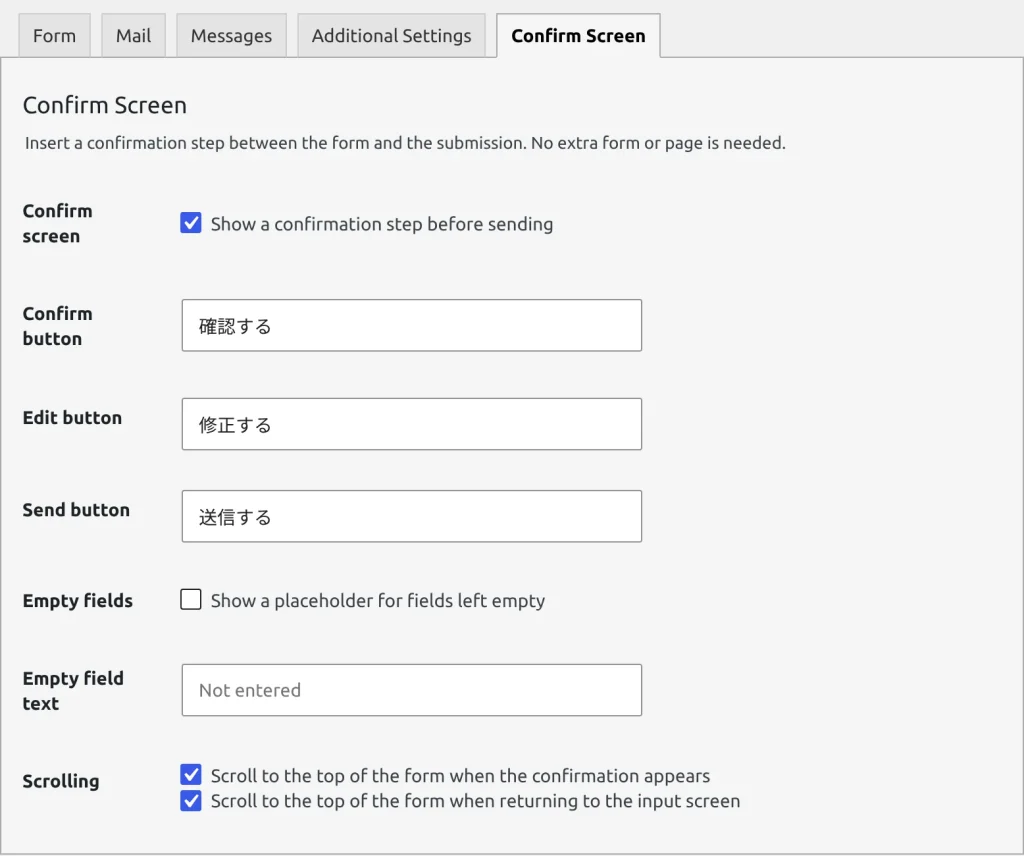This screenshot has width=1024, height=856.
Task: Select the Messages tab
Action: tap(231, 35)
